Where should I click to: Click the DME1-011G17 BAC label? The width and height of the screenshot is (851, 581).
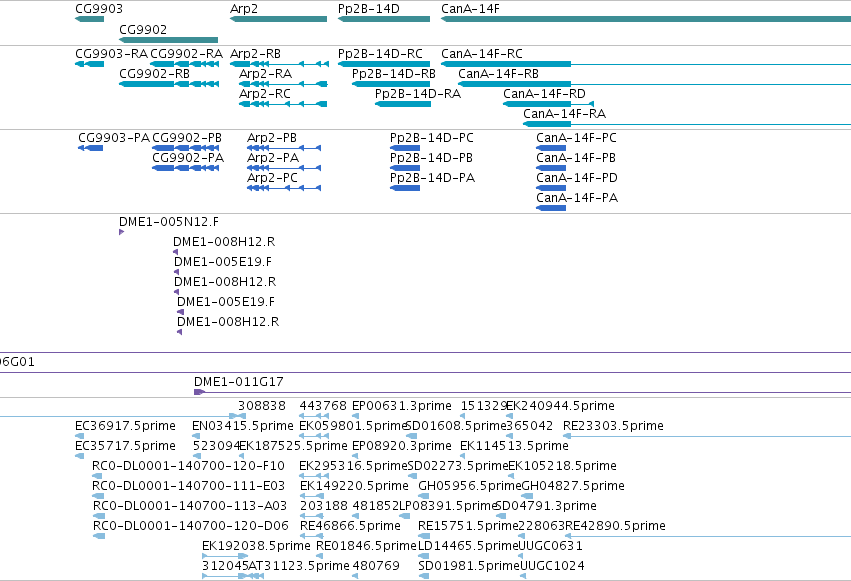(239, 382)
